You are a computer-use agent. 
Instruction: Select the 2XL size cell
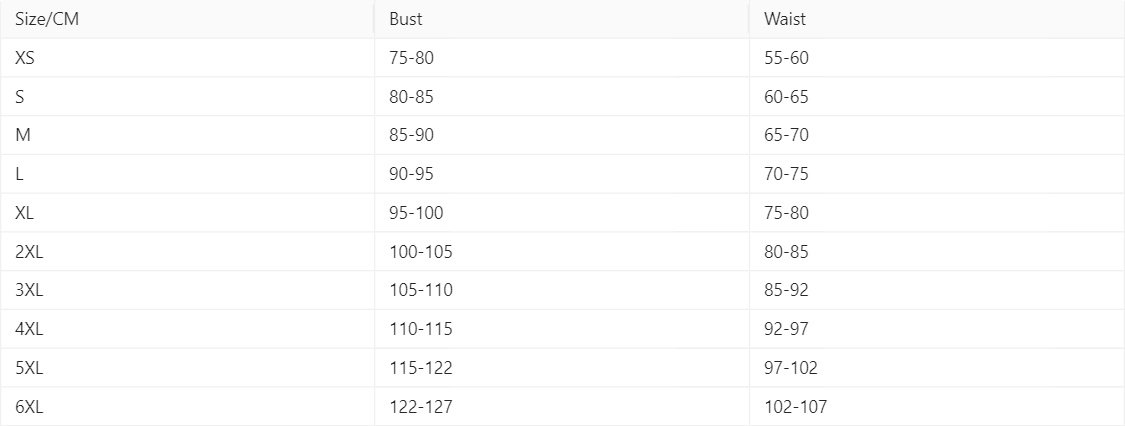[31, 252]
